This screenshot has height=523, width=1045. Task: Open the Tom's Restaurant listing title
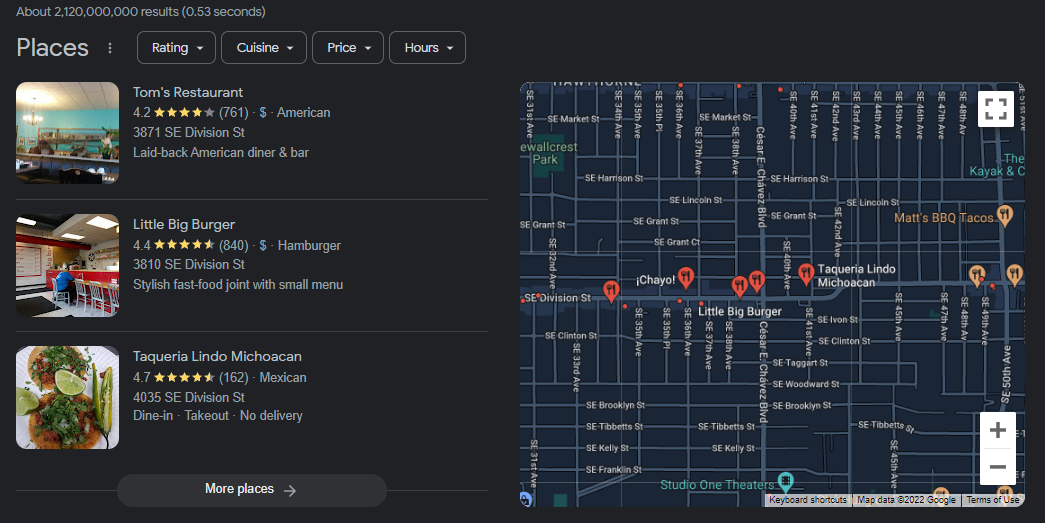(188, 93)
